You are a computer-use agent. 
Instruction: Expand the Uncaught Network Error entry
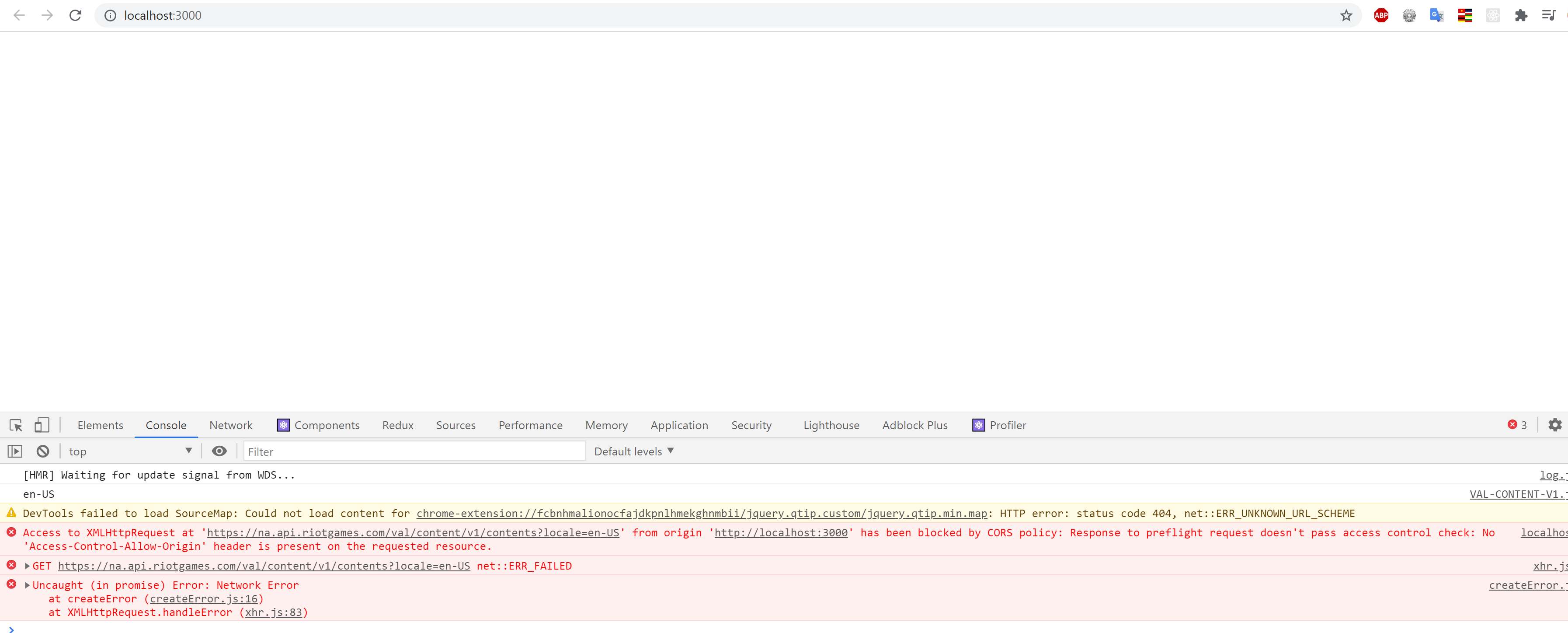pos(27,584)
